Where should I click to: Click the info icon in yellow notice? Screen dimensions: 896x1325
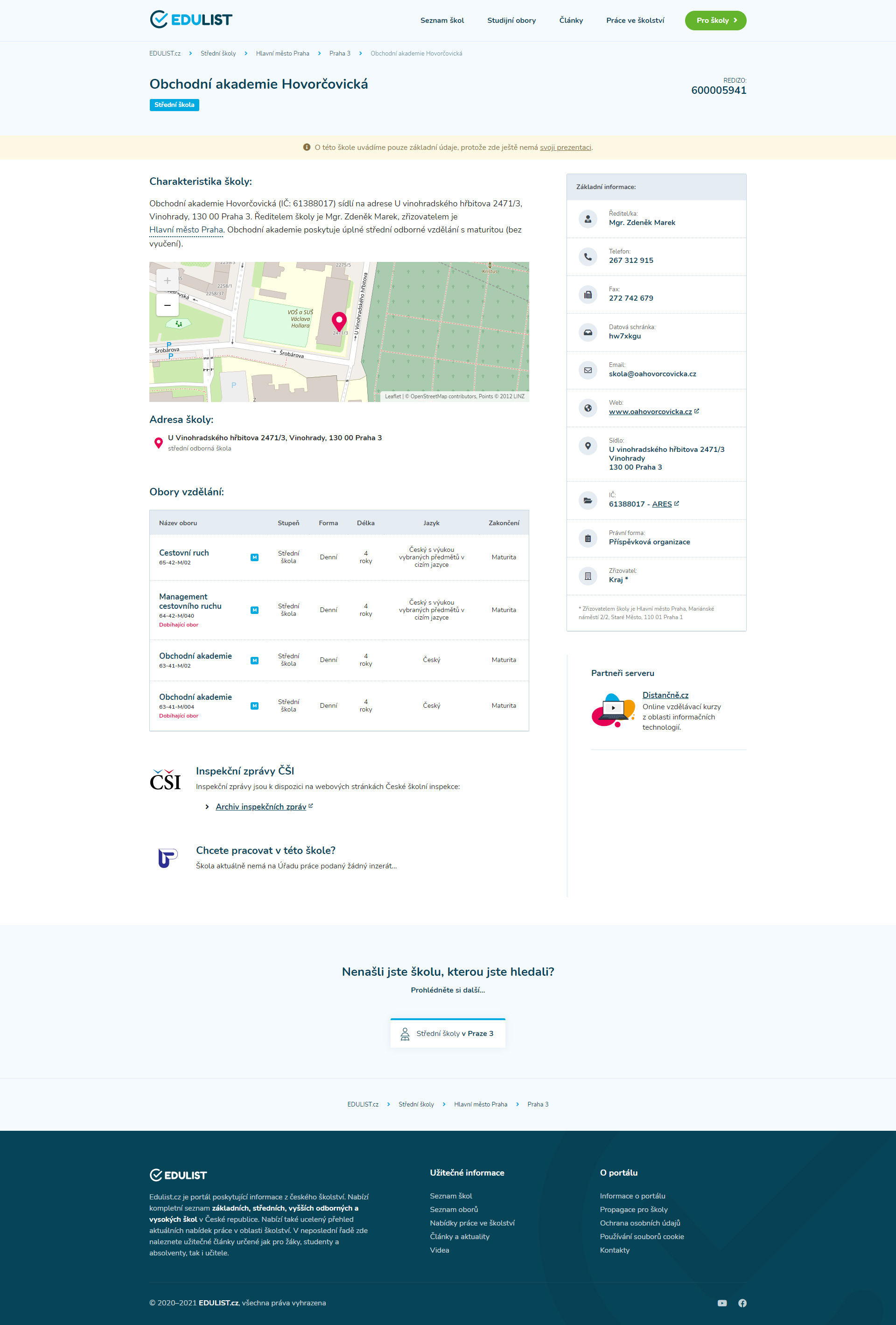(x=307, y=147)
